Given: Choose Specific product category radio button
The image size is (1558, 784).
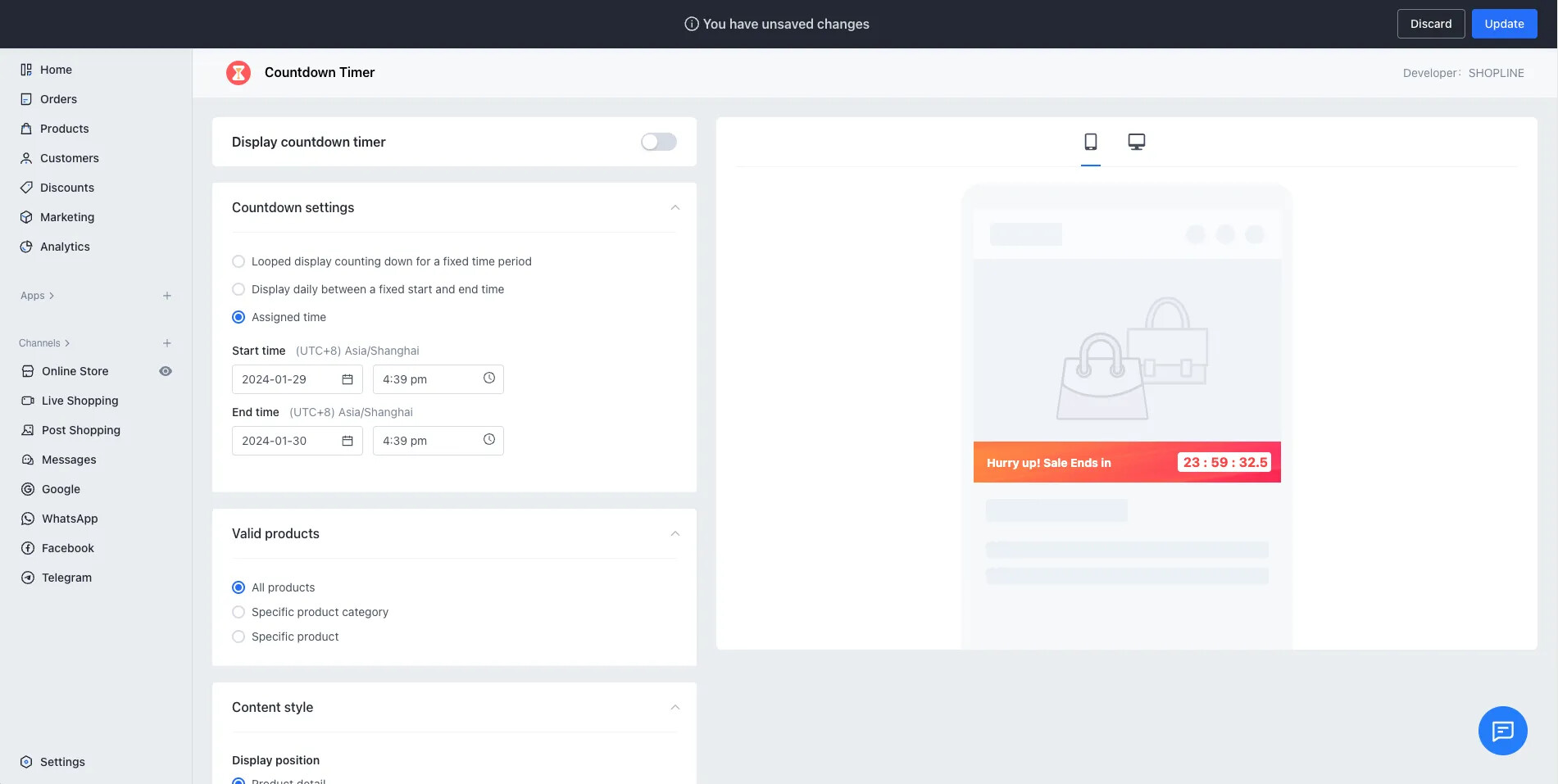Looking at the screenshot, I should coord(238,612).
